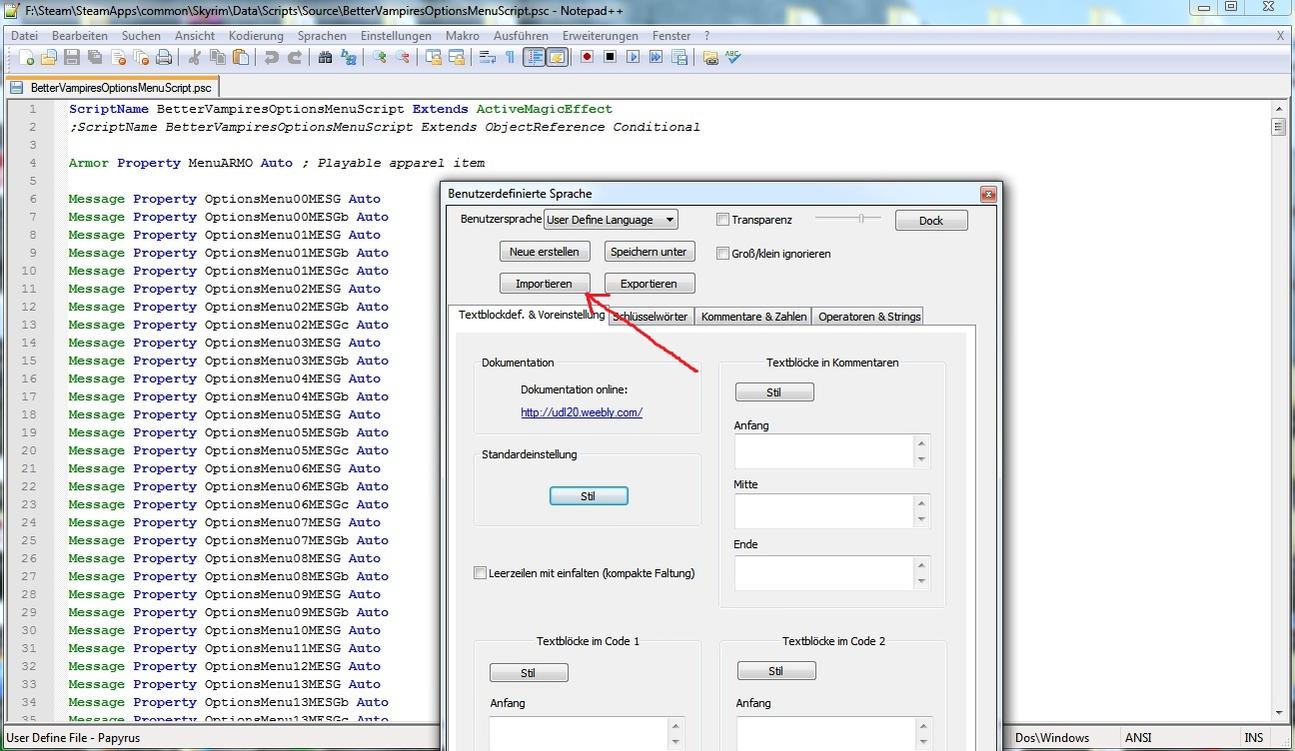This screenshot has height=751, width=1295.
Task: Switch to Kommentare & Zahlen tab
Action: tap(753, 316)
